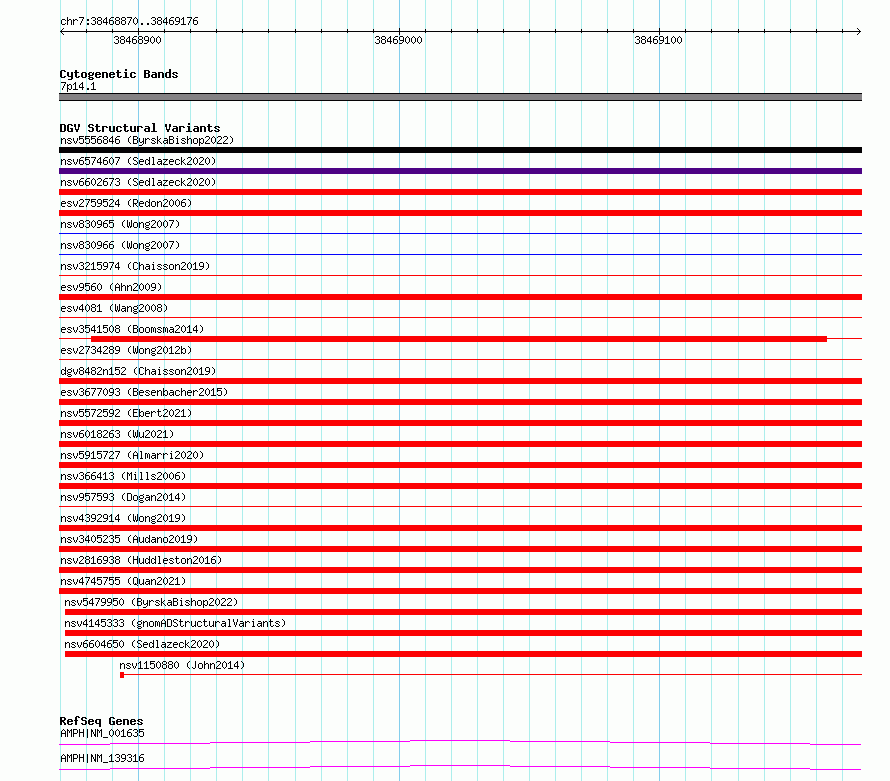Click the small red square of nsv1150880
This screenshot has height=781, width=890.
(122, 675)
